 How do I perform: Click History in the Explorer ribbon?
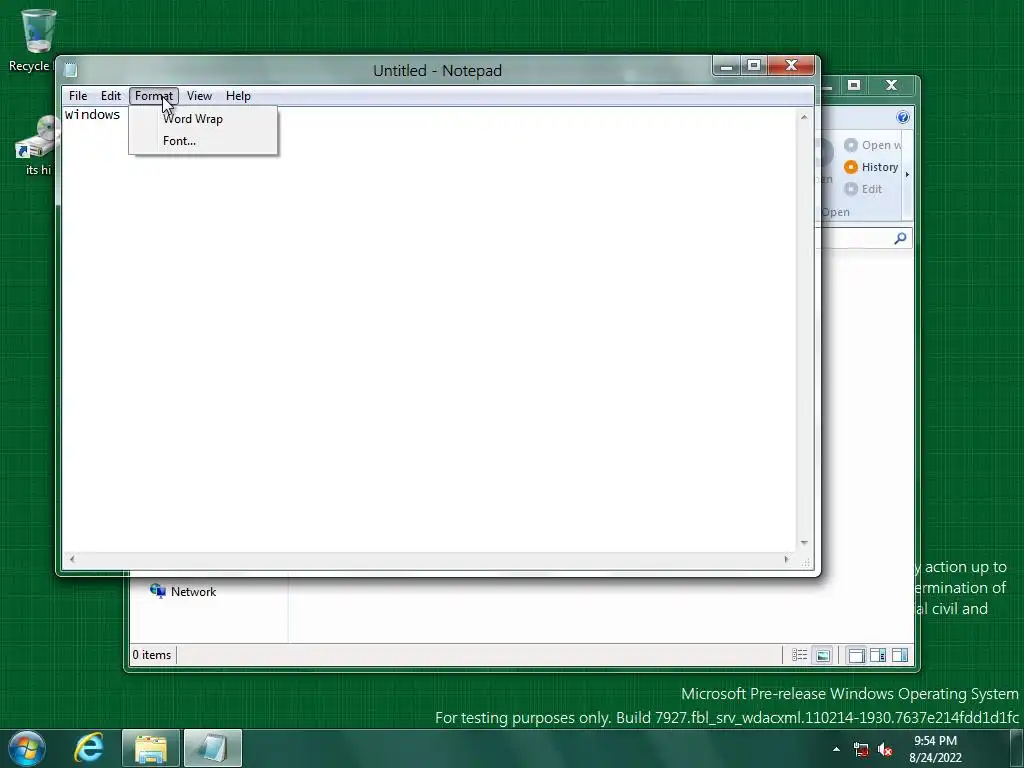872,167
